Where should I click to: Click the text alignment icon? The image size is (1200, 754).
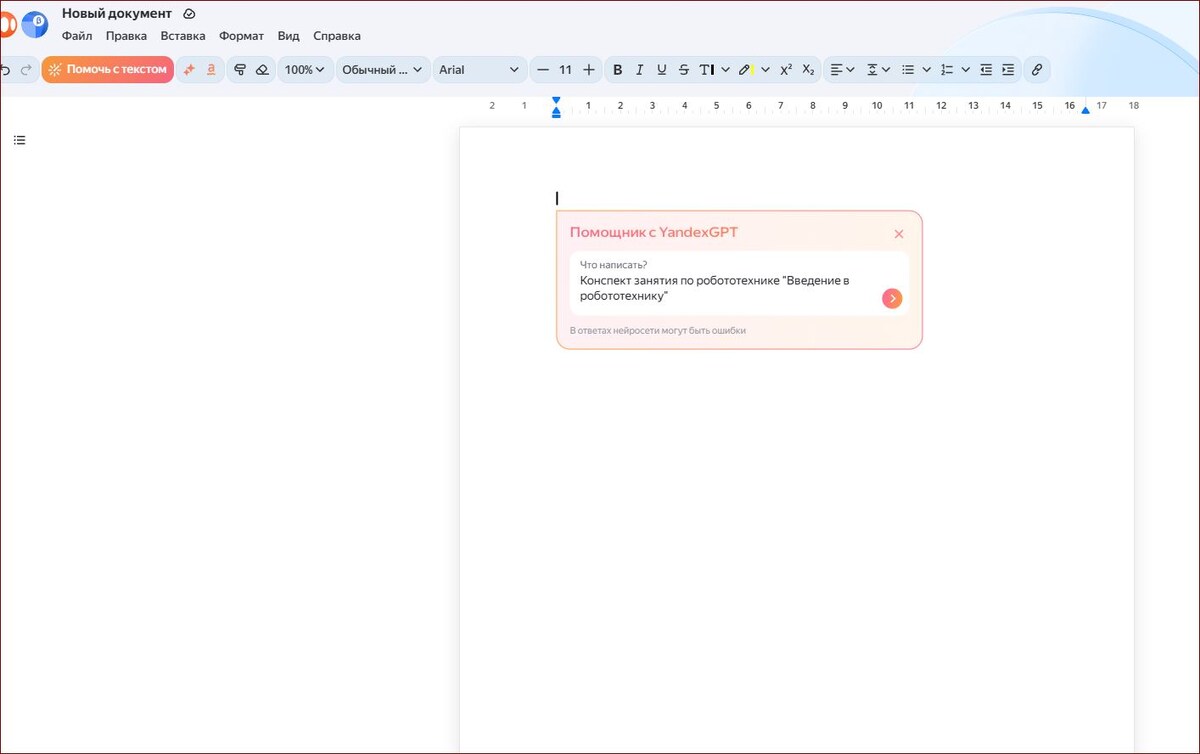pos(836,70)
